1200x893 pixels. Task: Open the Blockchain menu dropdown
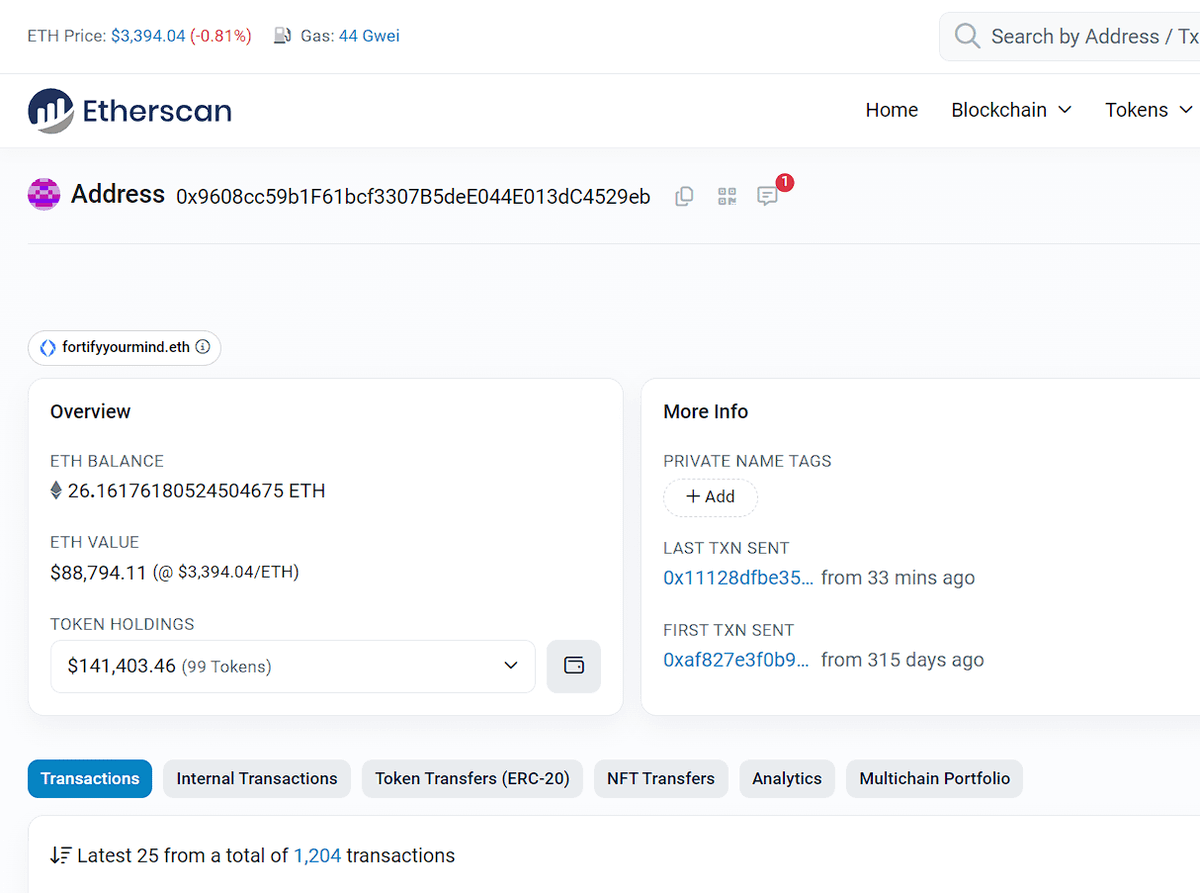(1011, 110)
